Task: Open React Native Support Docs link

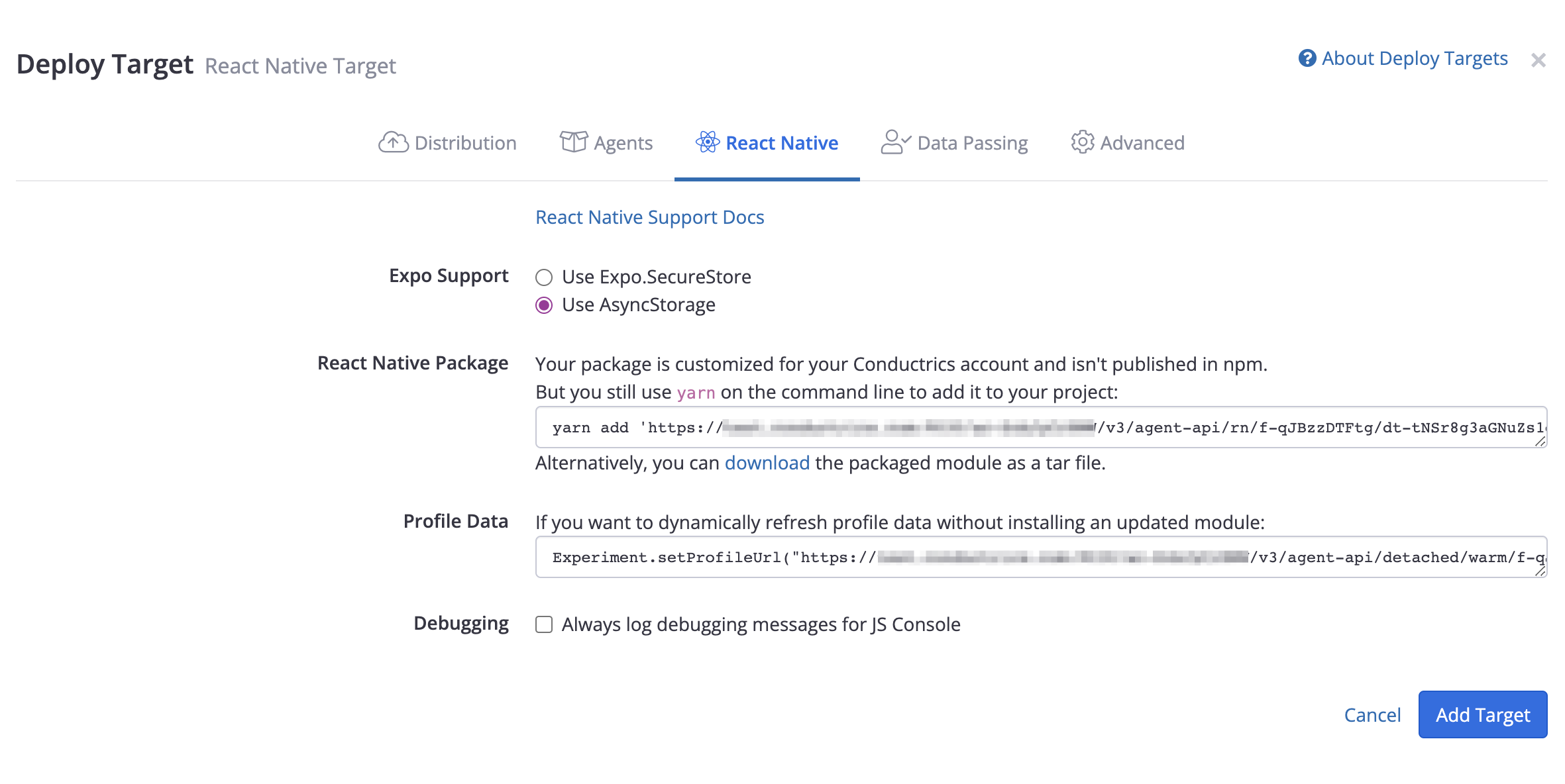Action: click(x=649, y=217)
